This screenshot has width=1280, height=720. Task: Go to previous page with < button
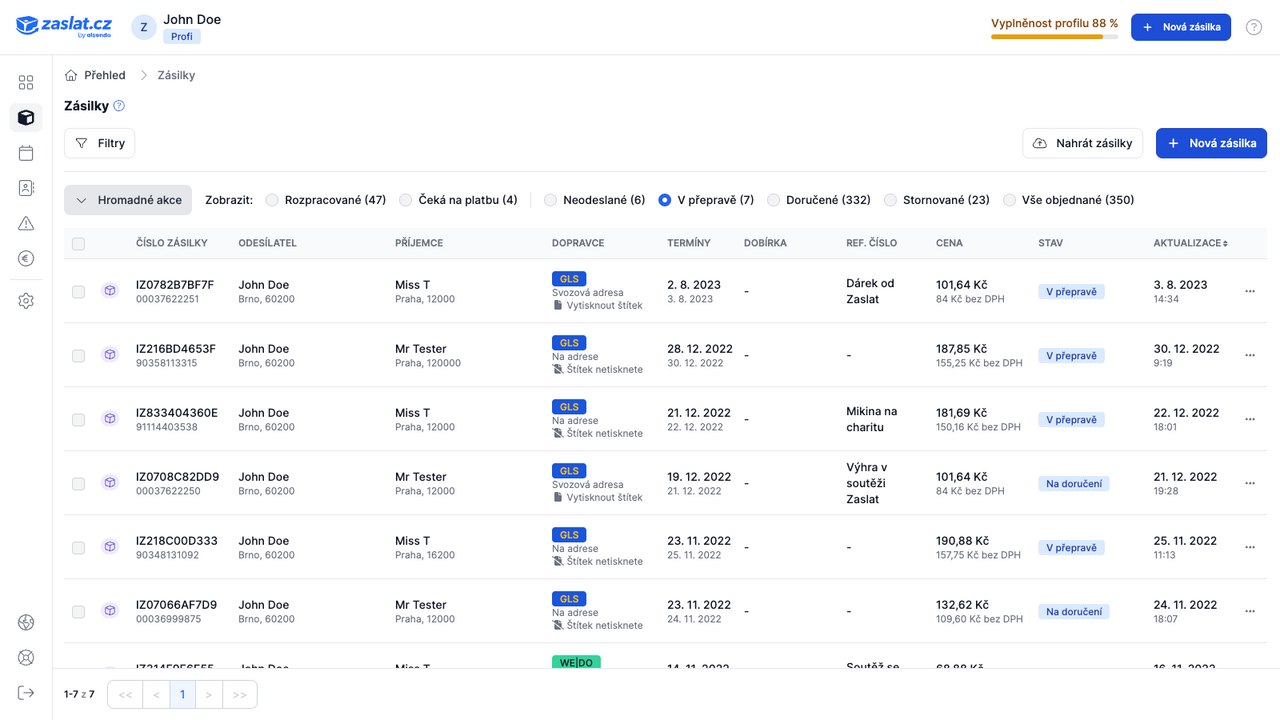pyautogui.click(x=156, y=694)
